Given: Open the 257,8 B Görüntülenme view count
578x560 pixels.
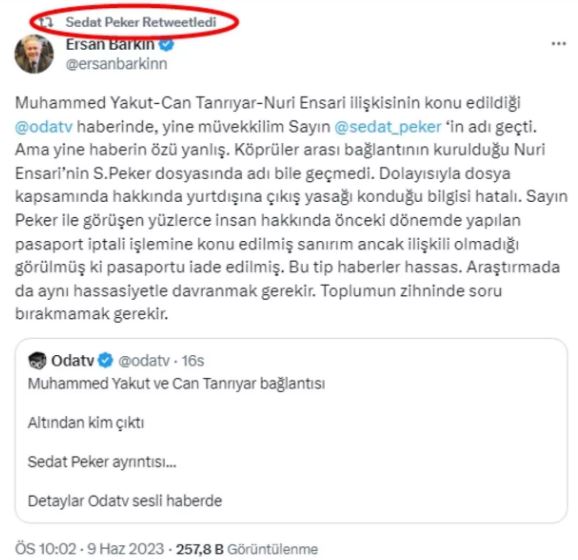Looking at the screenshot, I should click(x=247, y=549).
